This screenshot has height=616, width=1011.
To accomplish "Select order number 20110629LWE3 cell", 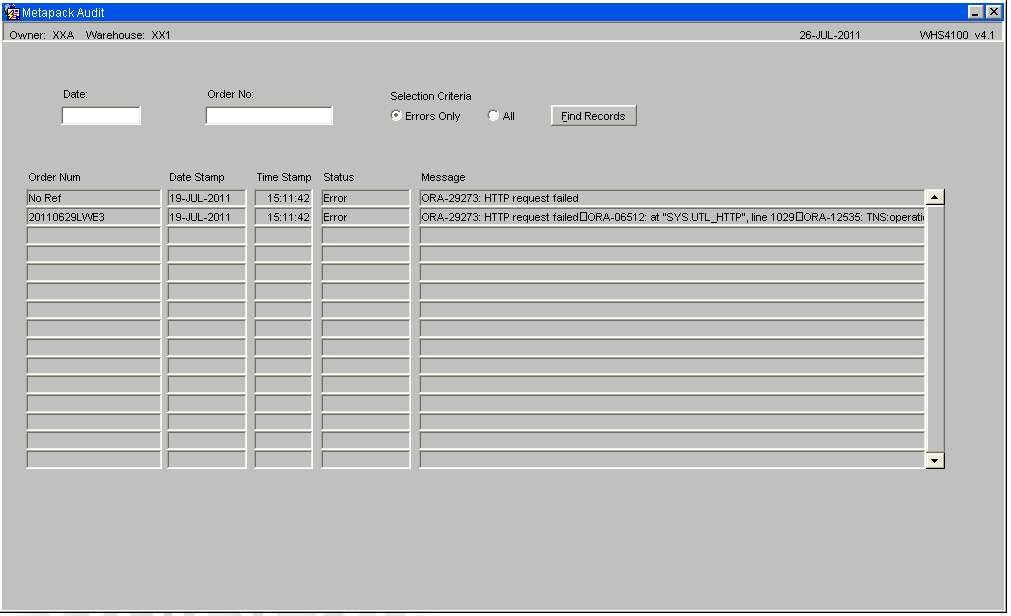I will coord(93,217).
